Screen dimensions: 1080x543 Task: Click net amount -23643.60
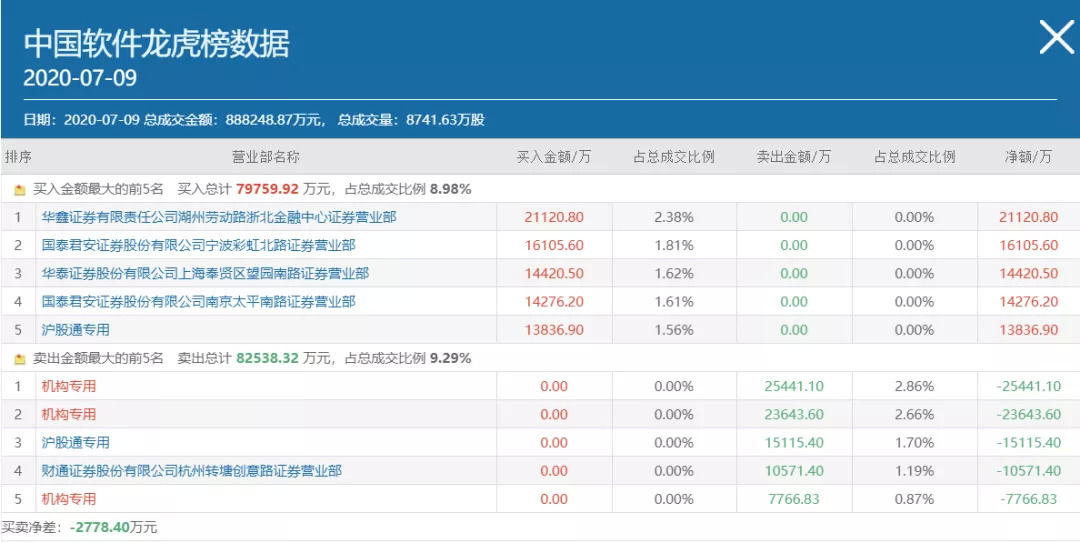1028,414
